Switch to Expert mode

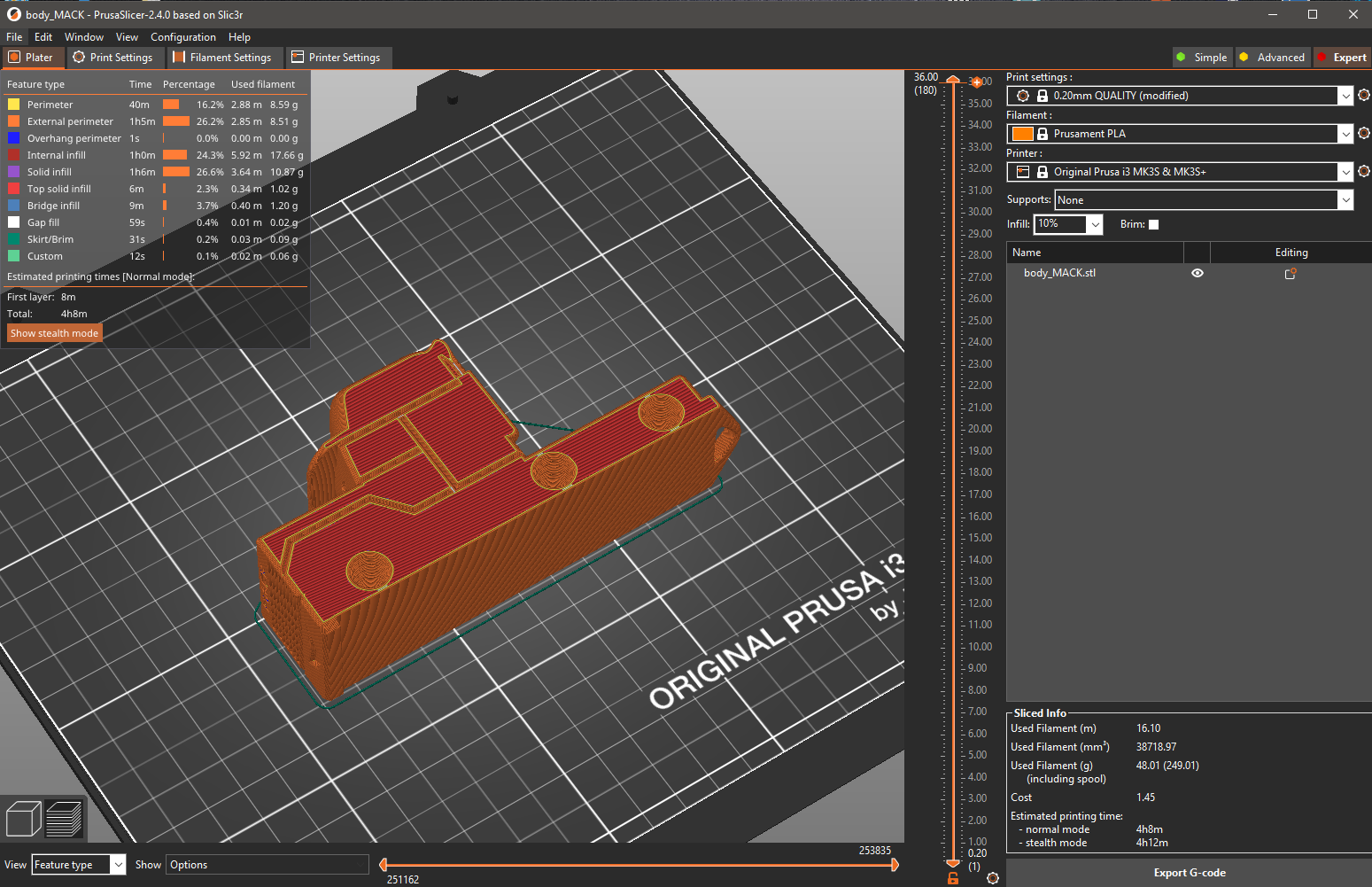coord(1342,58)
